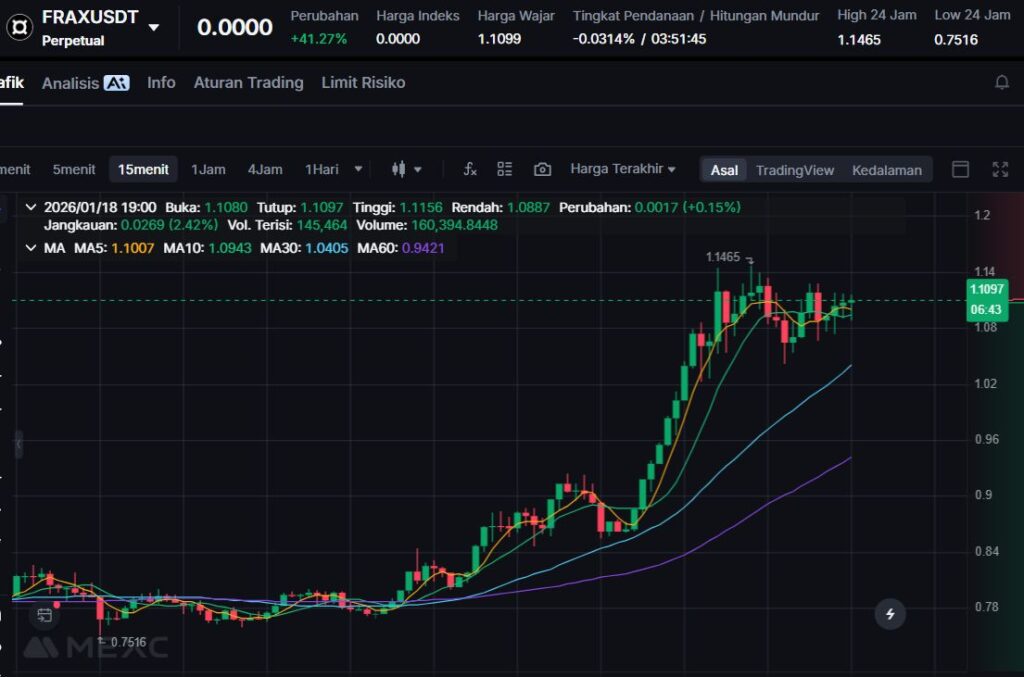Open the Aturan Trading tab

[x=248, y=83]
